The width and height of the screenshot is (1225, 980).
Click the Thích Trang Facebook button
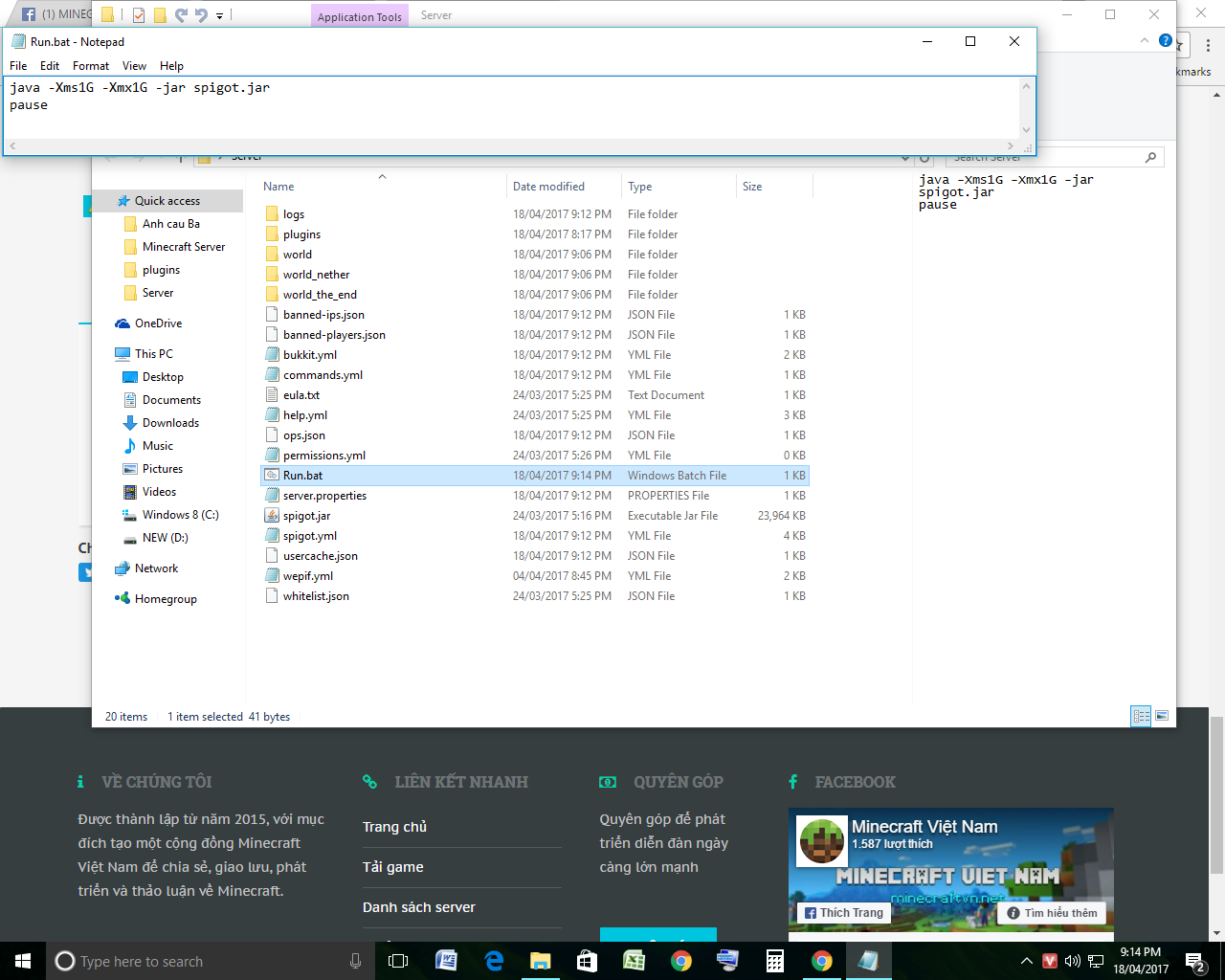pos(843,912)
